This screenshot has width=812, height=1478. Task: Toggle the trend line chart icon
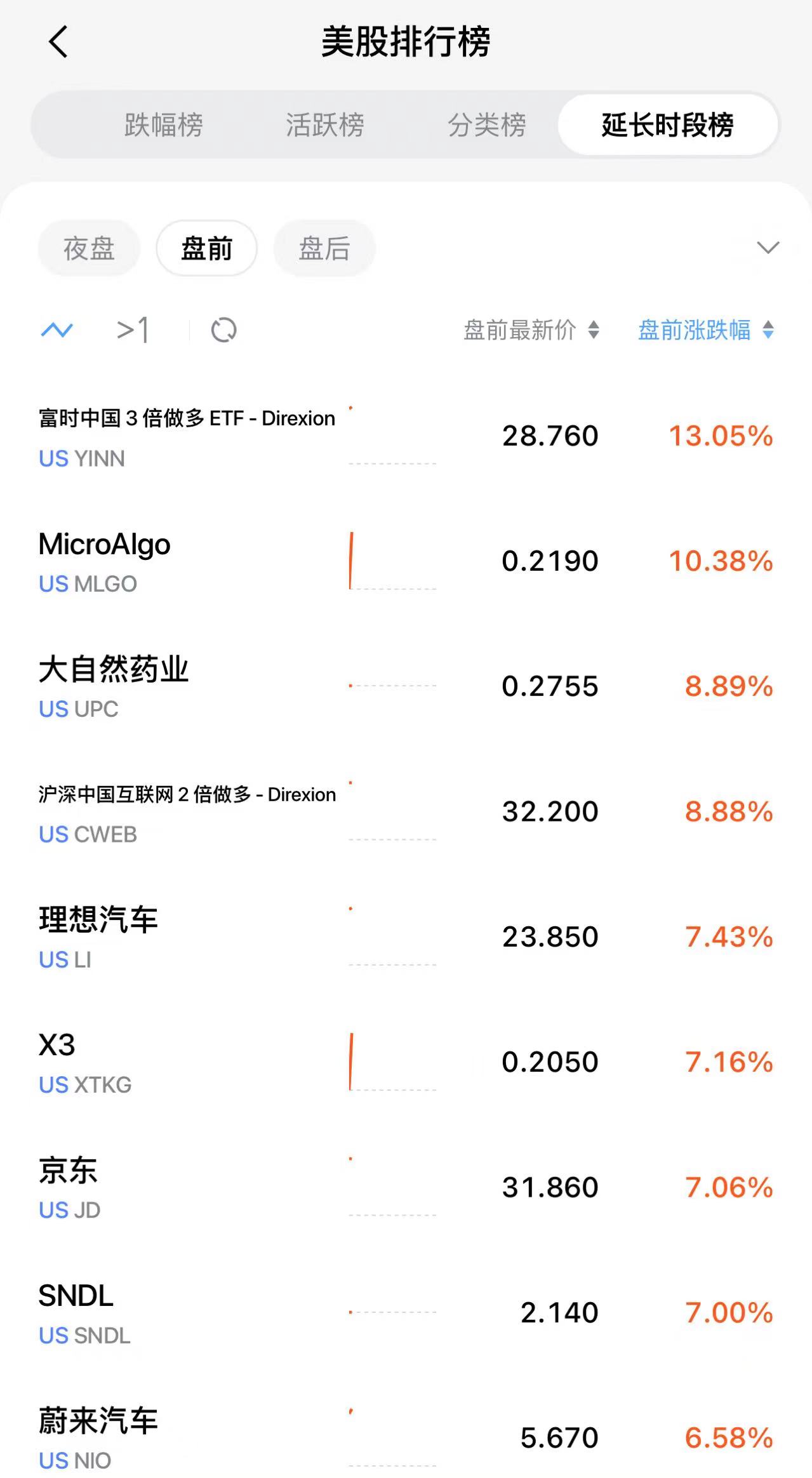57,330
